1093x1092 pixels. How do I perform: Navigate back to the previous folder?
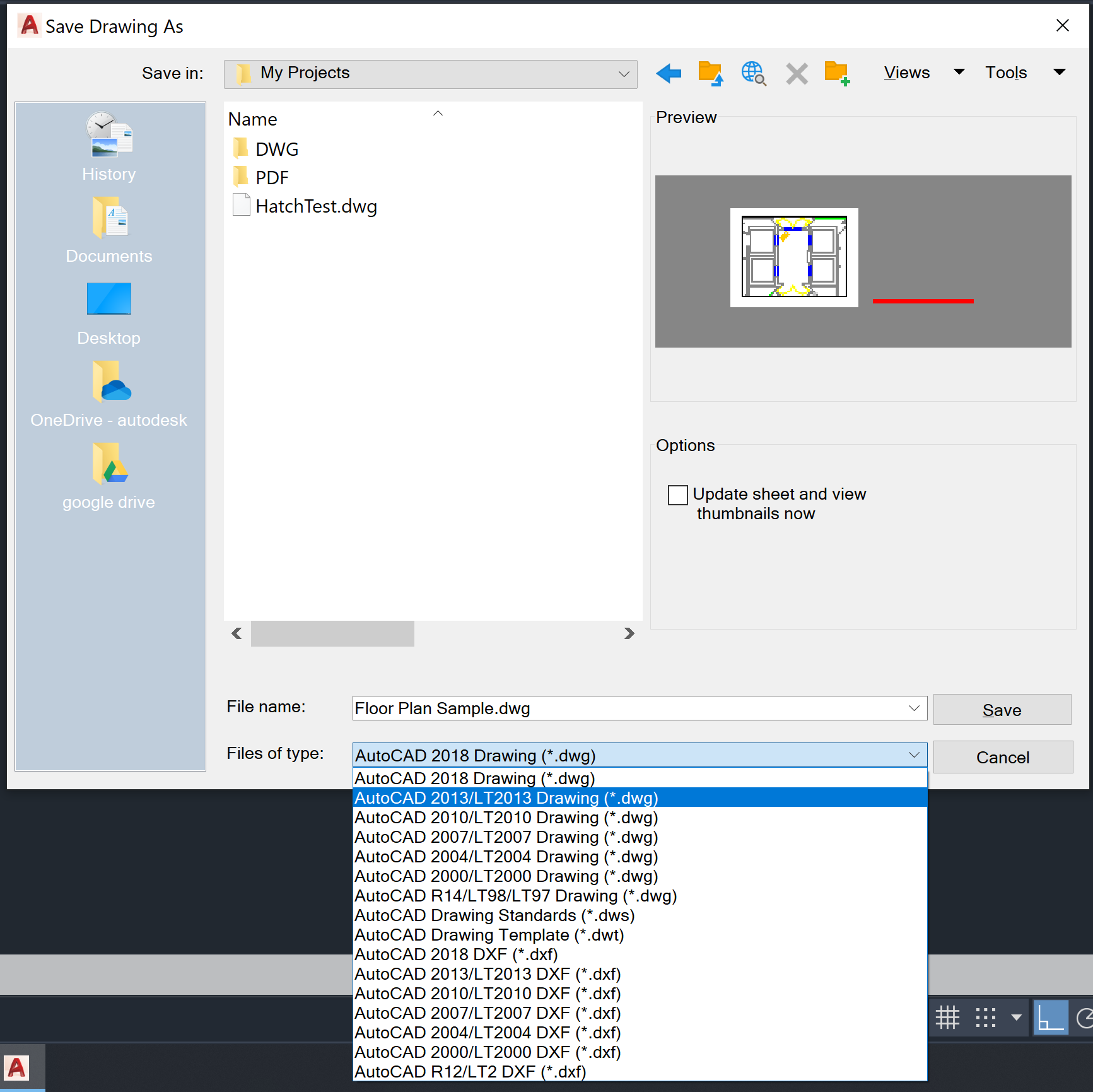click(669, 73)
